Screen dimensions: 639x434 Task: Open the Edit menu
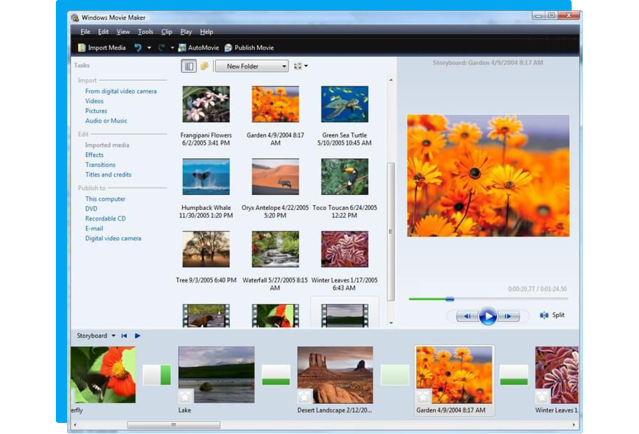103,31
